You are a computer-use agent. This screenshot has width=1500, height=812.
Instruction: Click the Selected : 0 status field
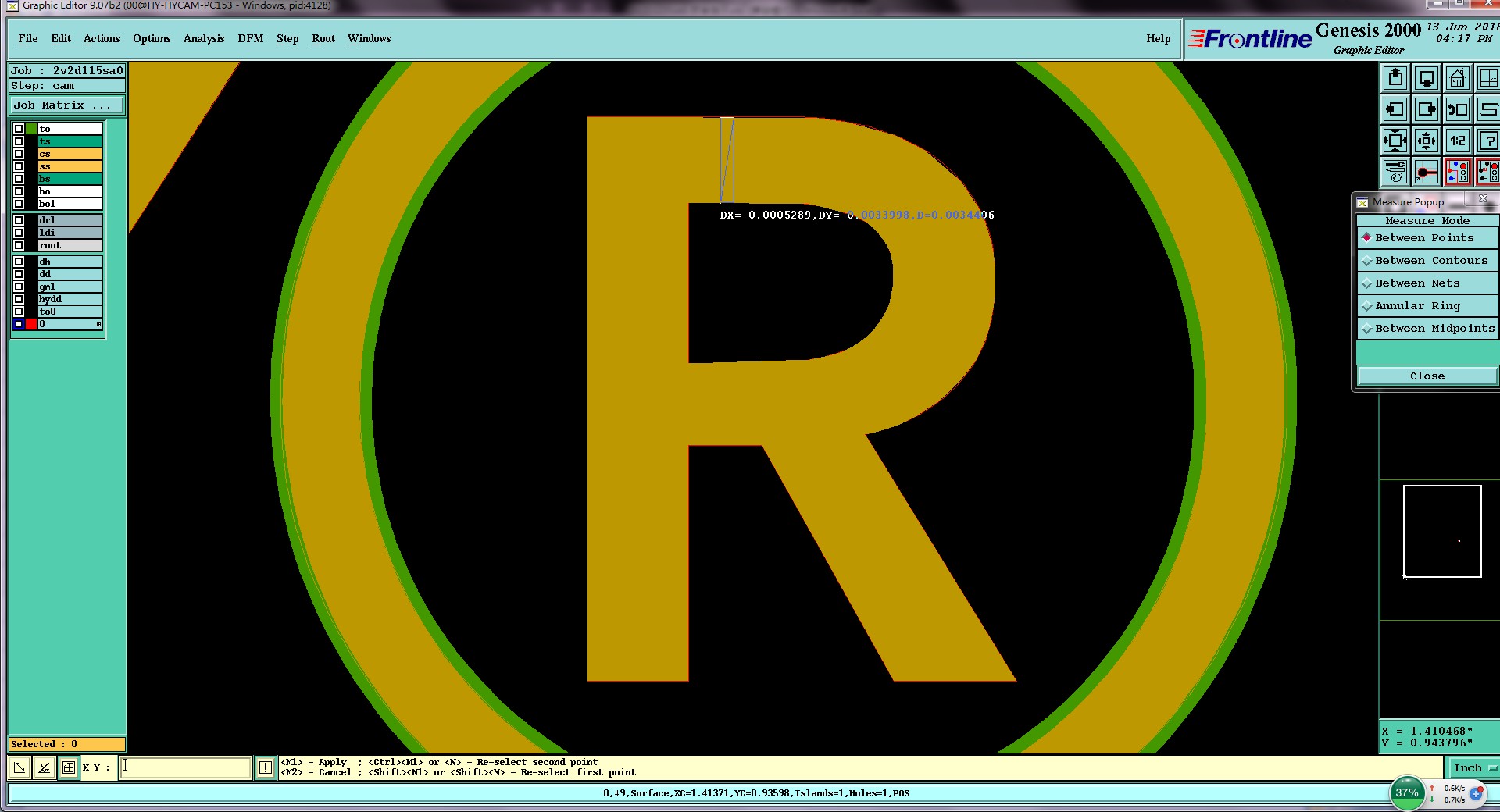(67, 744)
